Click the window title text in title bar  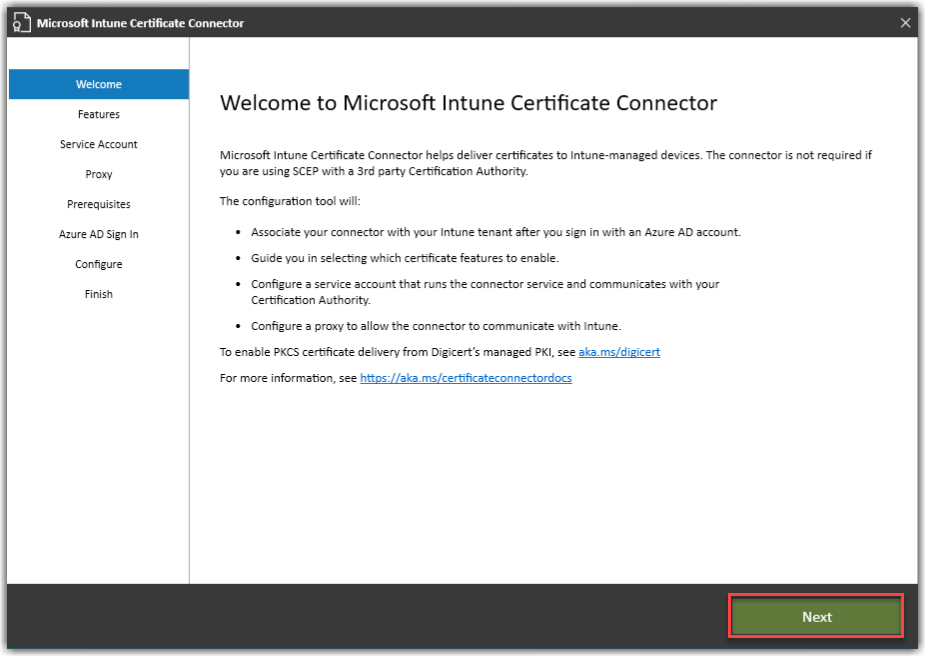point(140,23)
